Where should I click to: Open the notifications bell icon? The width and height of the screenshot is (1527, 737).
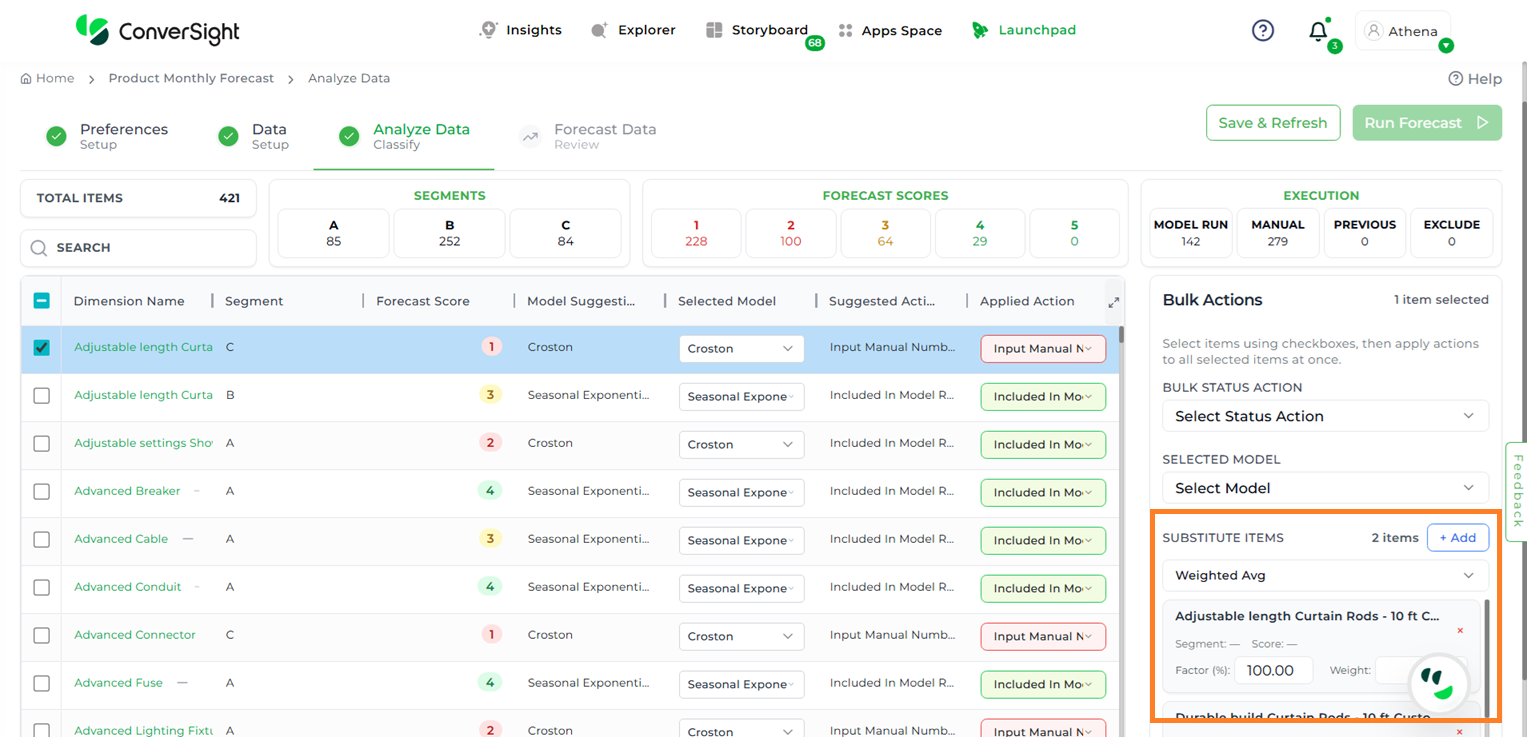pos(1318,31)
